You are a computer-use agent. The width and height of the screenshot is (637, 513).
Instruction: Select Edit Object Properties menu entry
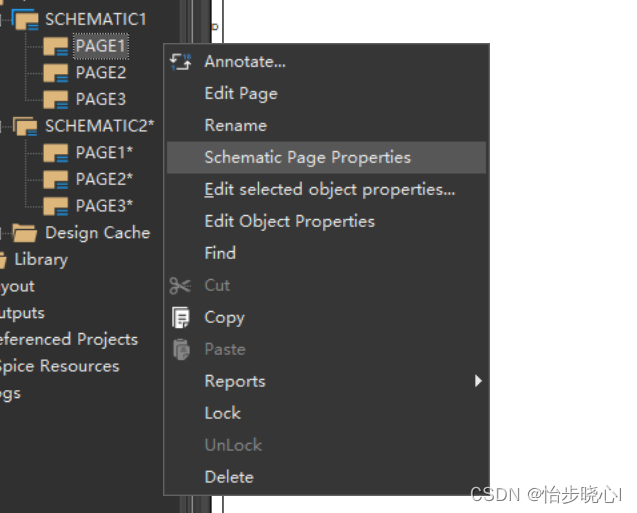tap(289, 221)
